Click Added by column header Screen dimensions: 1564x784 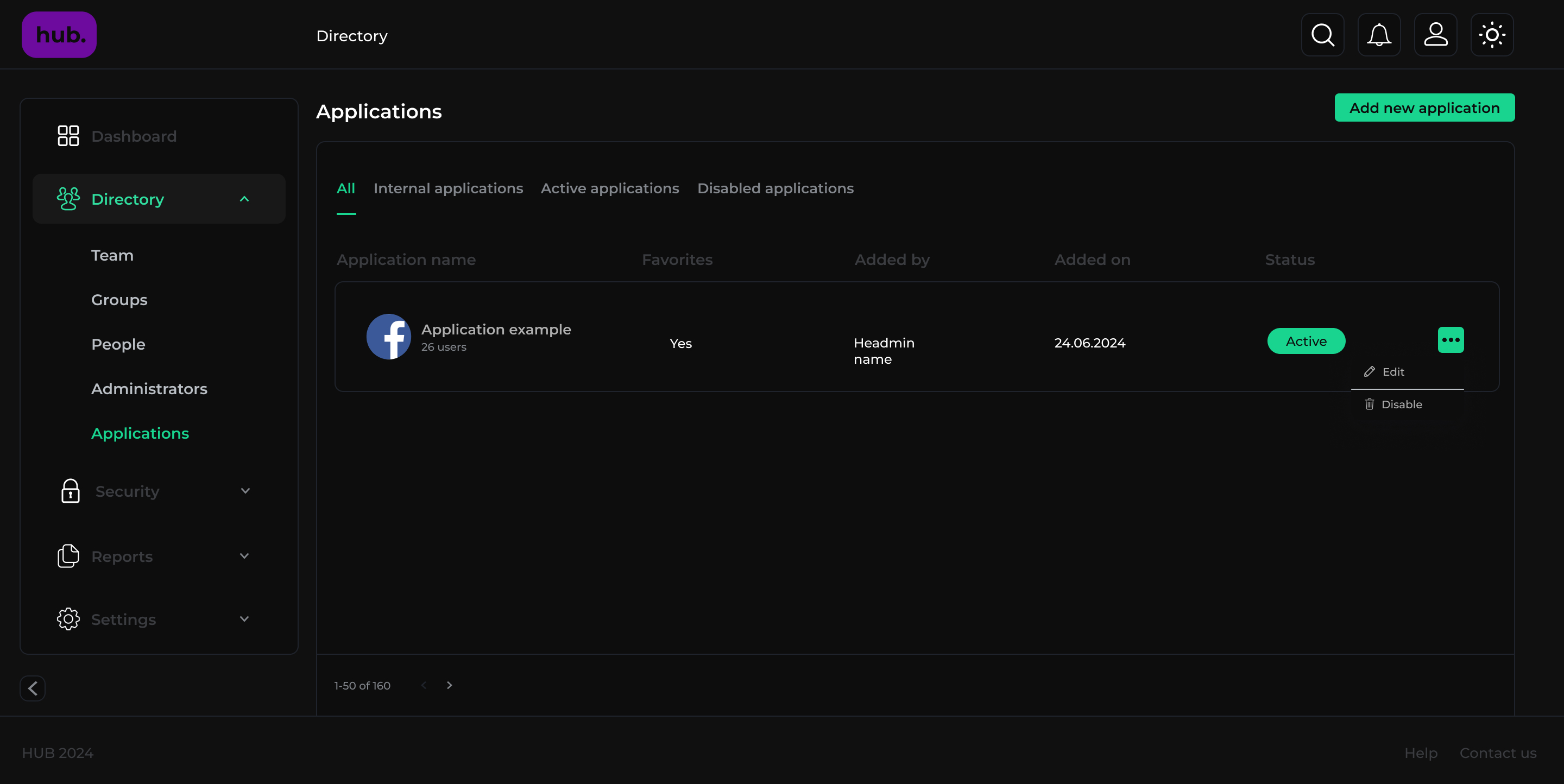[x=892, y=260]
